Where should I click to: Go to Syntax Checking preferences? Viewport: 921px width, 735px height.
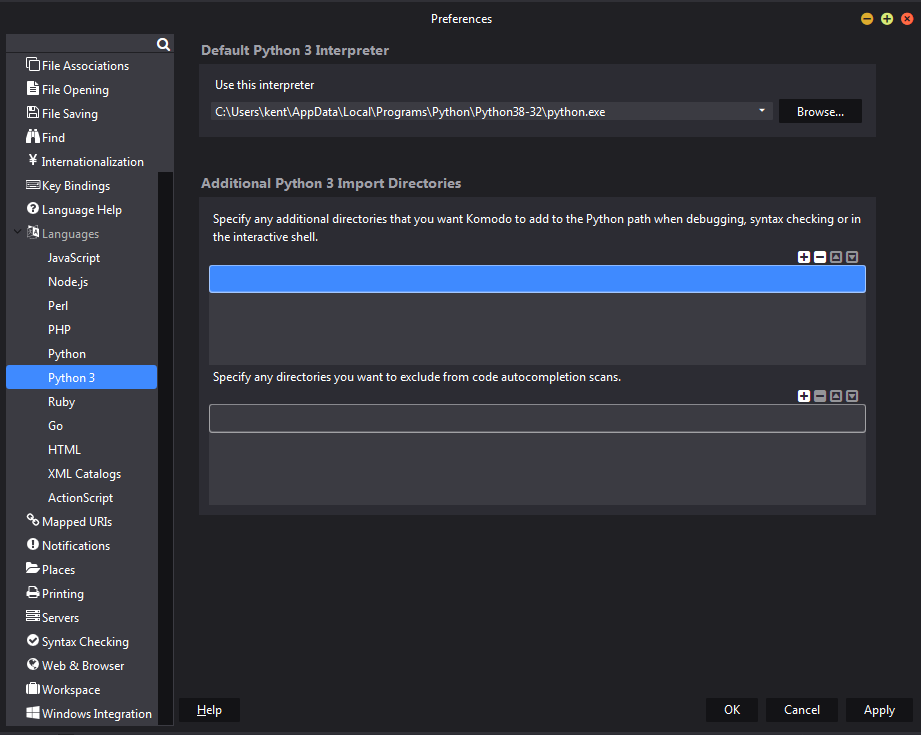[x=85, y=642]
